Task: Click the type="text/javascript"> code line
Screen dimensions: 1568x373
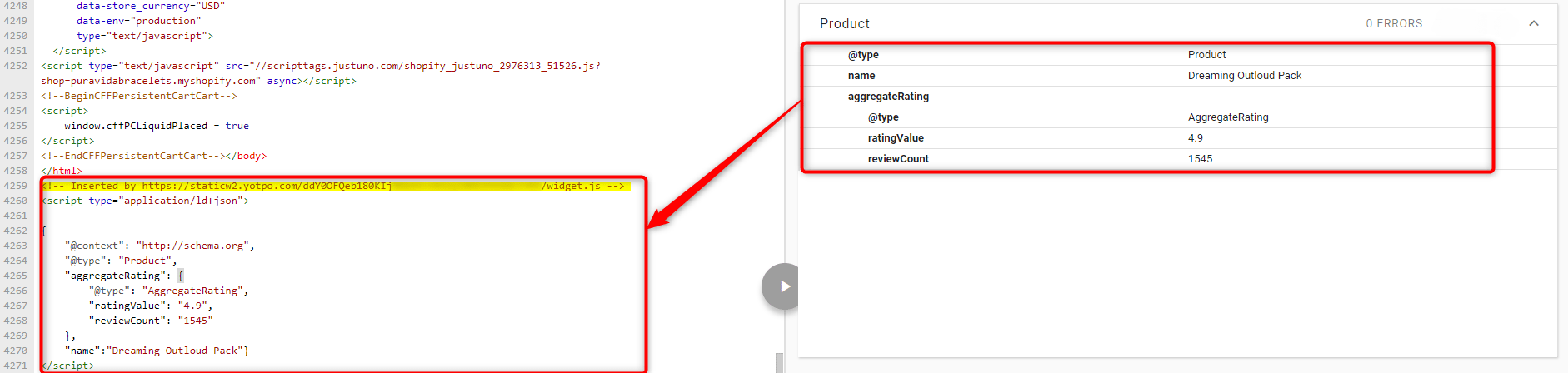Action: [x=145, y=36]
